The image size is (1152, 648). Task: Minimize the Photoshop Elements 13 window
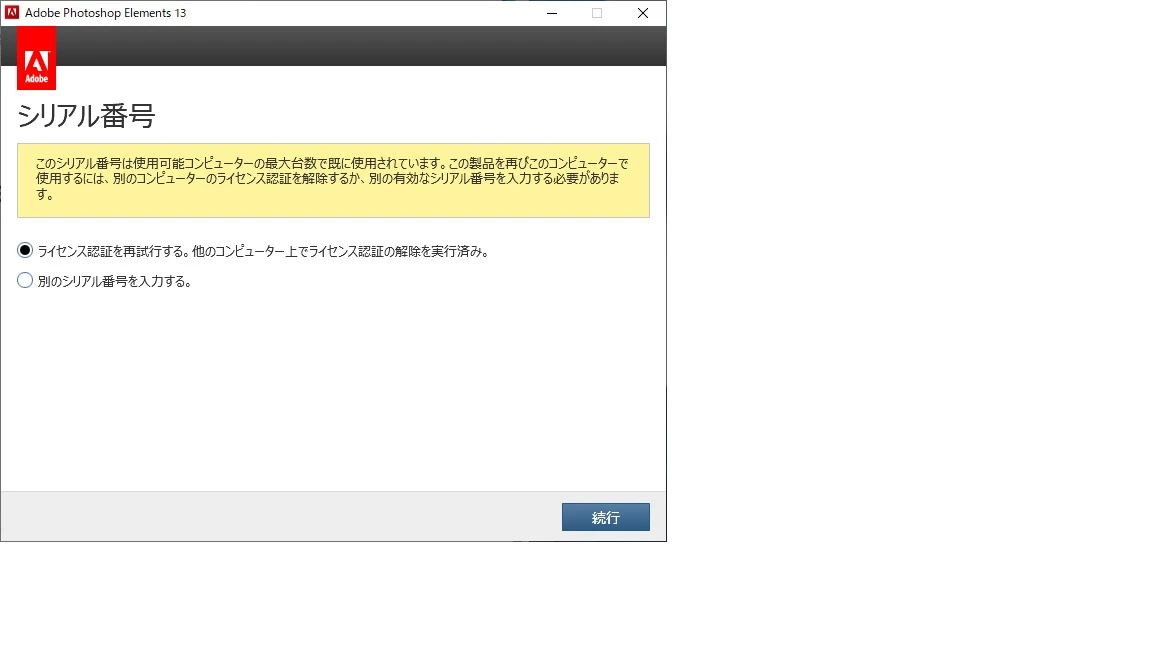[552, 13]
